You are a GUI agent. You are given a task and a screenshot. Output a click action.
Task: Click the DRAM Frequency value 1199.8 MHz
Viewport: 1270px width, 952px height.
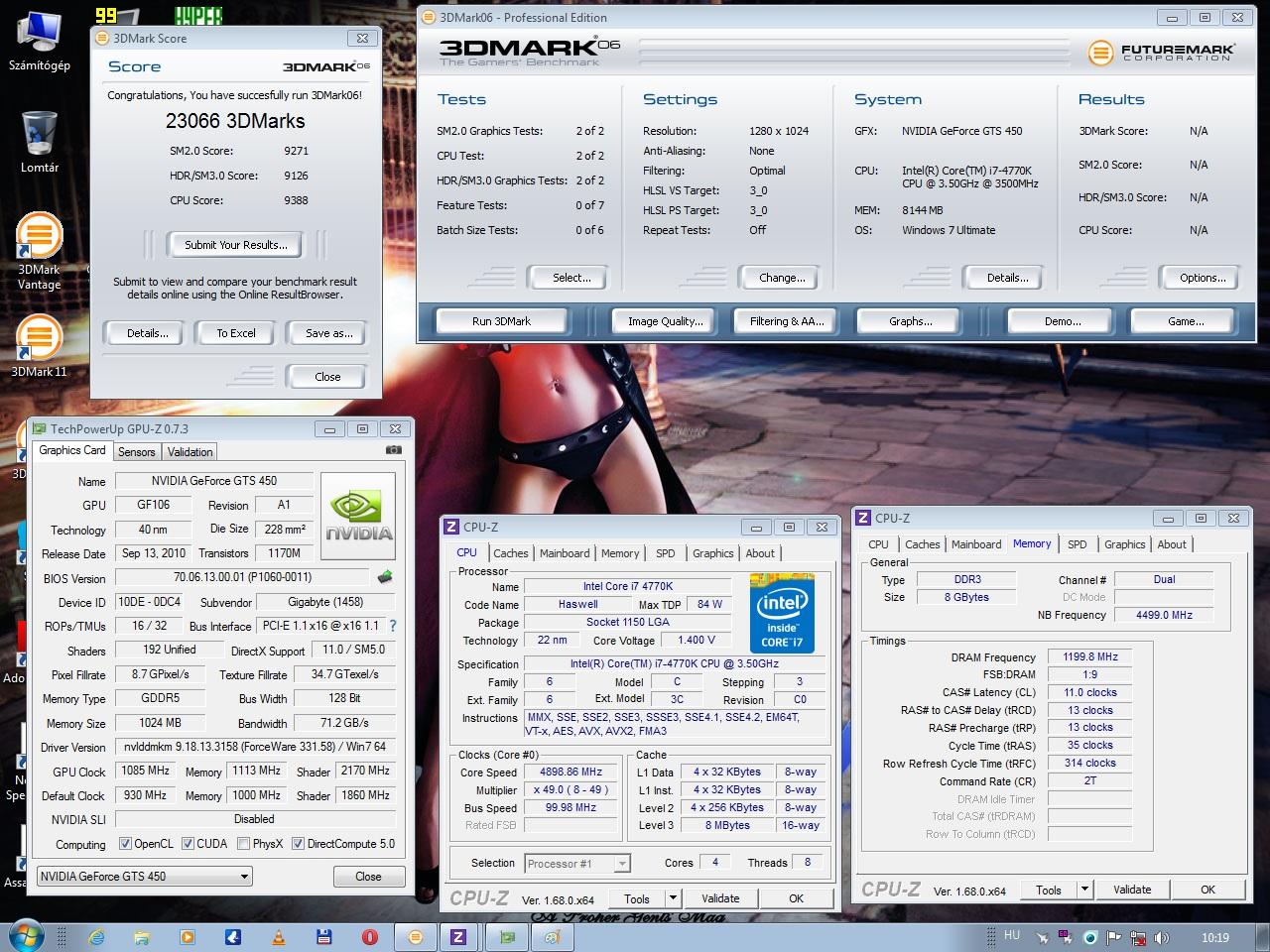point(1089,656)
